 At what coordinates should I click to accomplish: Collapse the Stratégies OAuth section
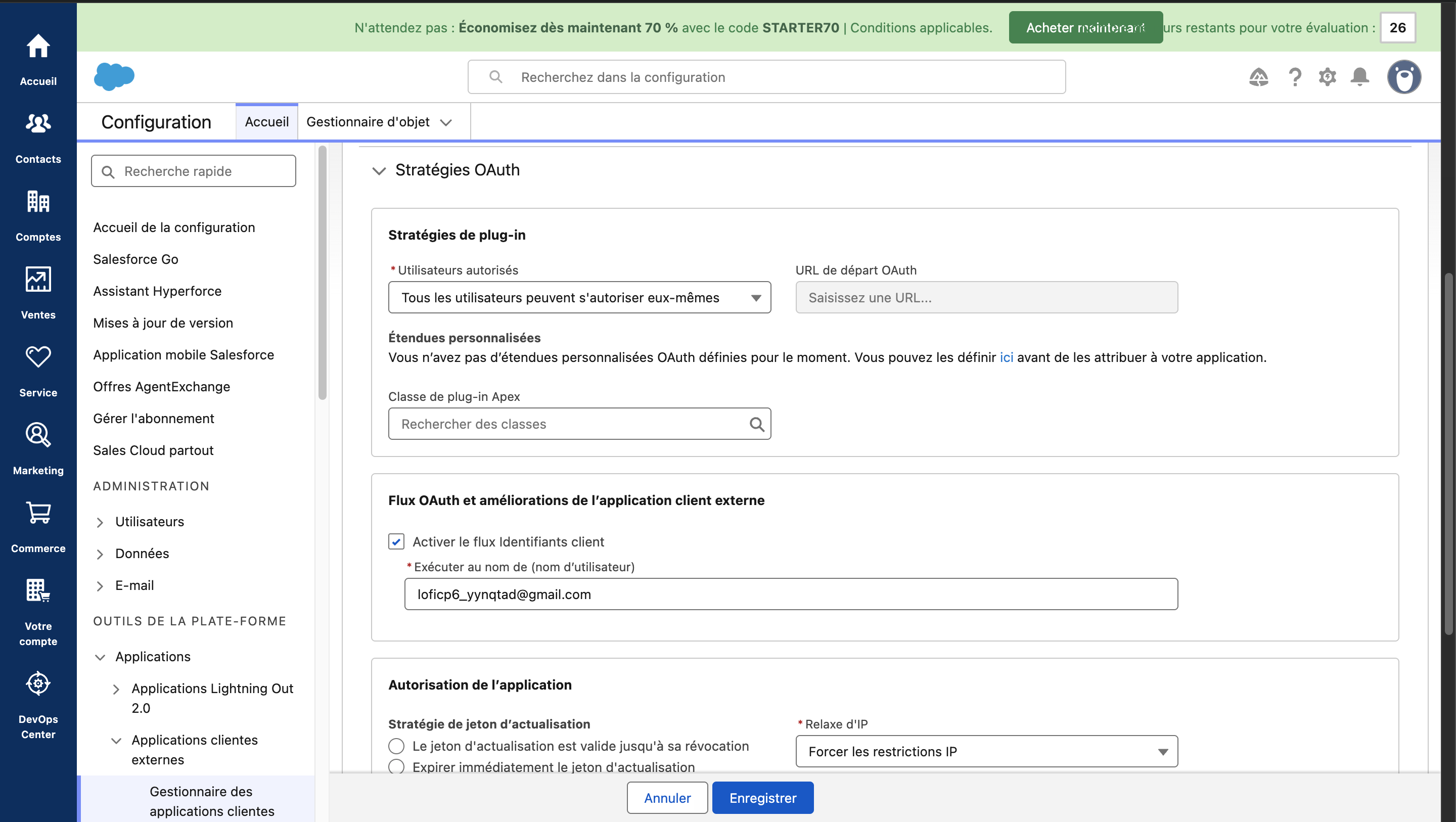point(379,170)
